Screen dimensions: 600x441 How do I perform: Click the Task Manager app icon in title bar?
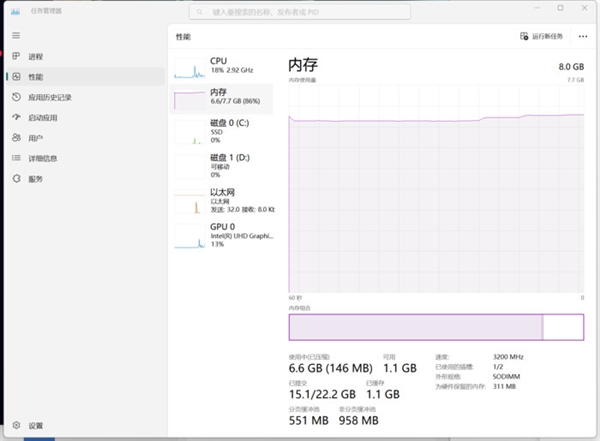[x=15, y=11]
